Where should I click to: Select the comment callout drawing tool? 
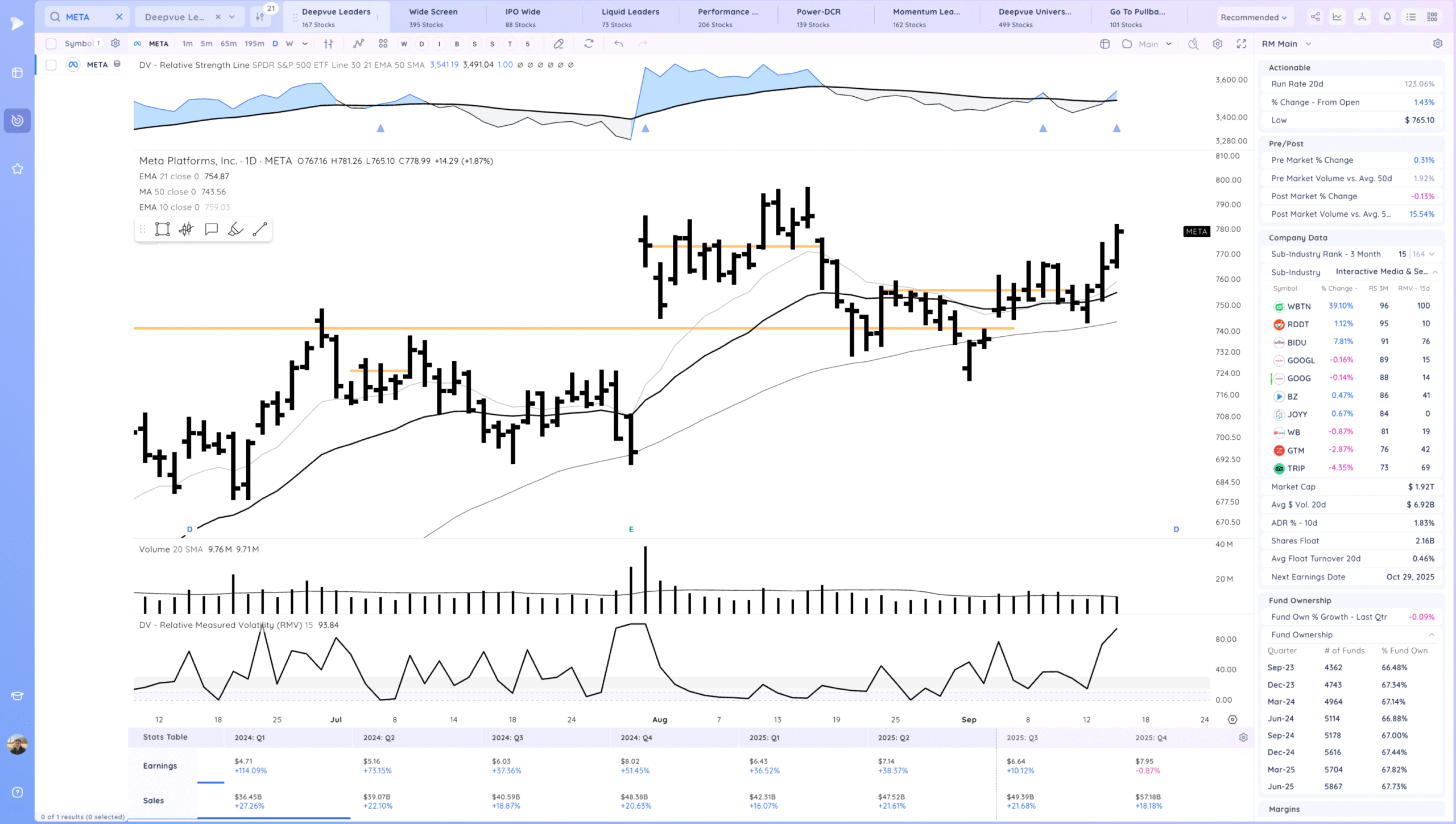pos(211,229)
